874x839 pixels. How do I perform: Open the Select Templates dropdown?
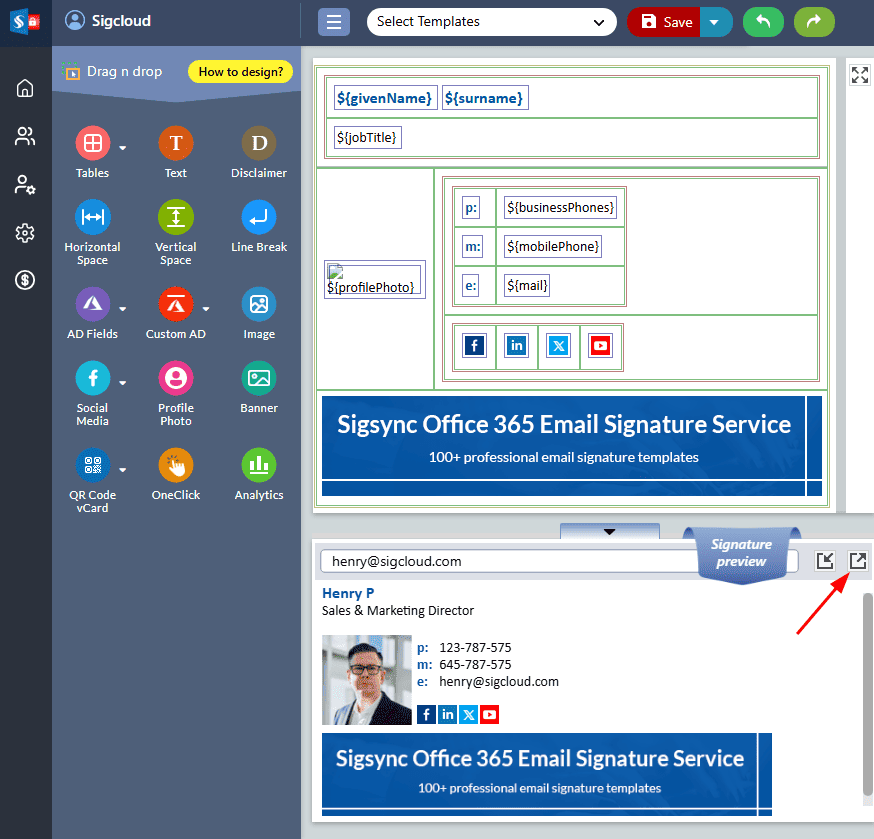(491, 22)
